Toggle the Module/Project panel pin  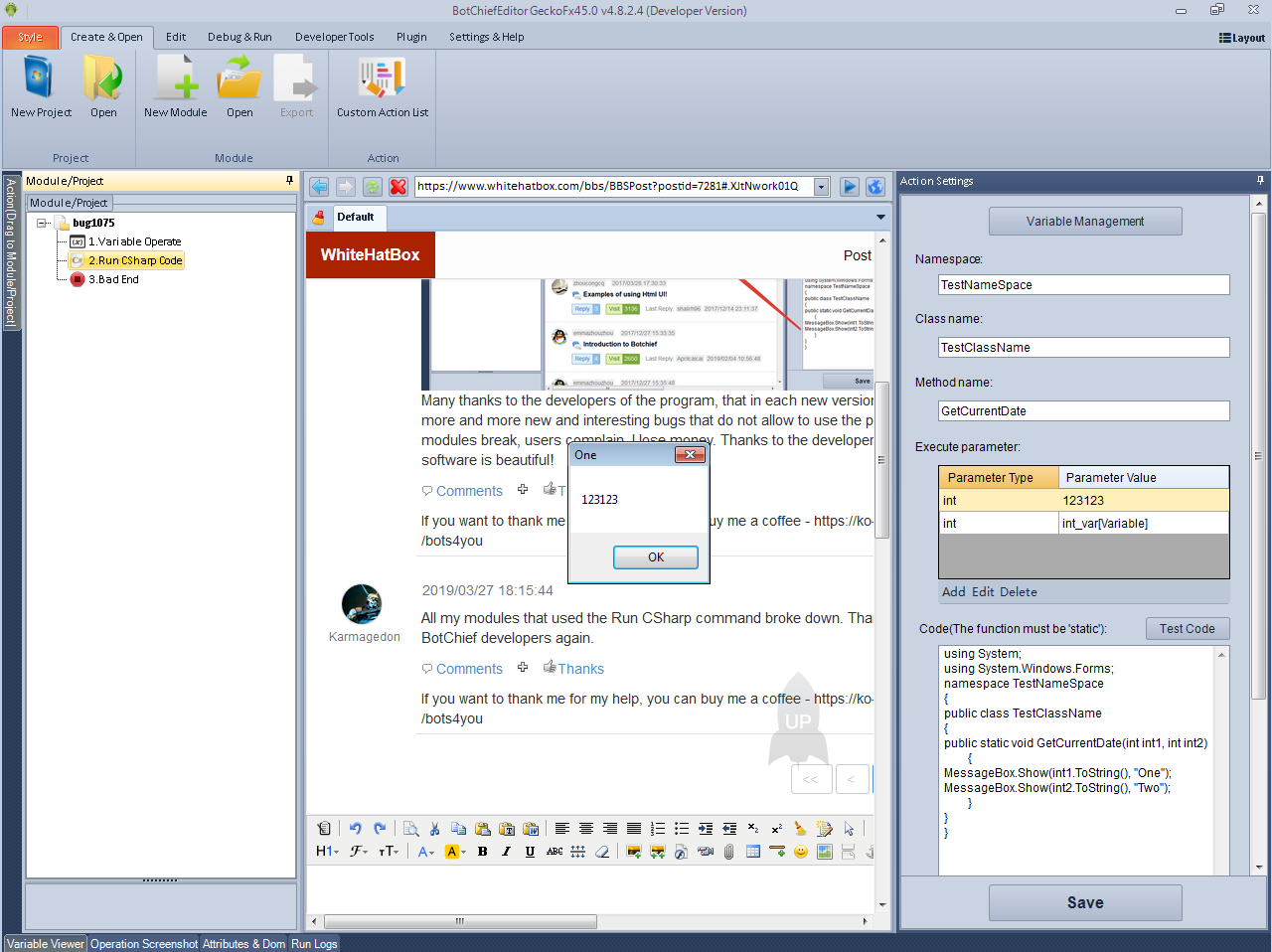289,181
